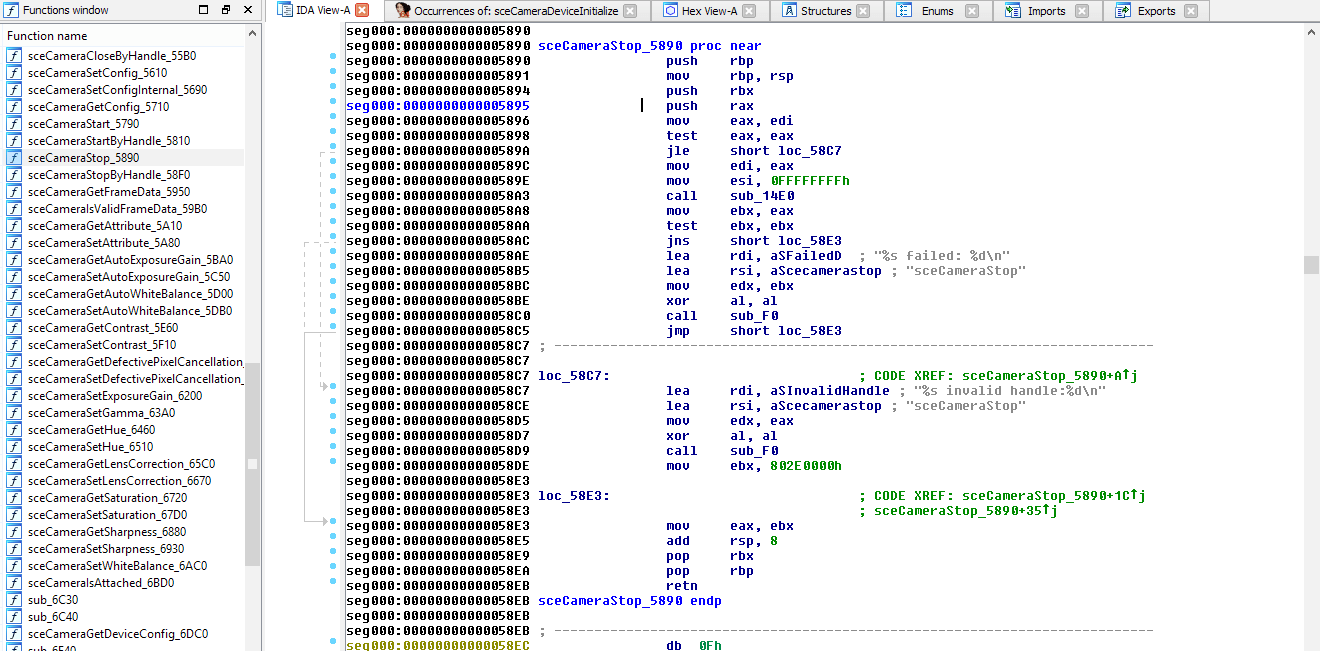Viewport: 1320px width, 651px height.
Task: Close the Occurrences of sceCameraDeviceInitialize tab
Action: [x=629, y=11]
